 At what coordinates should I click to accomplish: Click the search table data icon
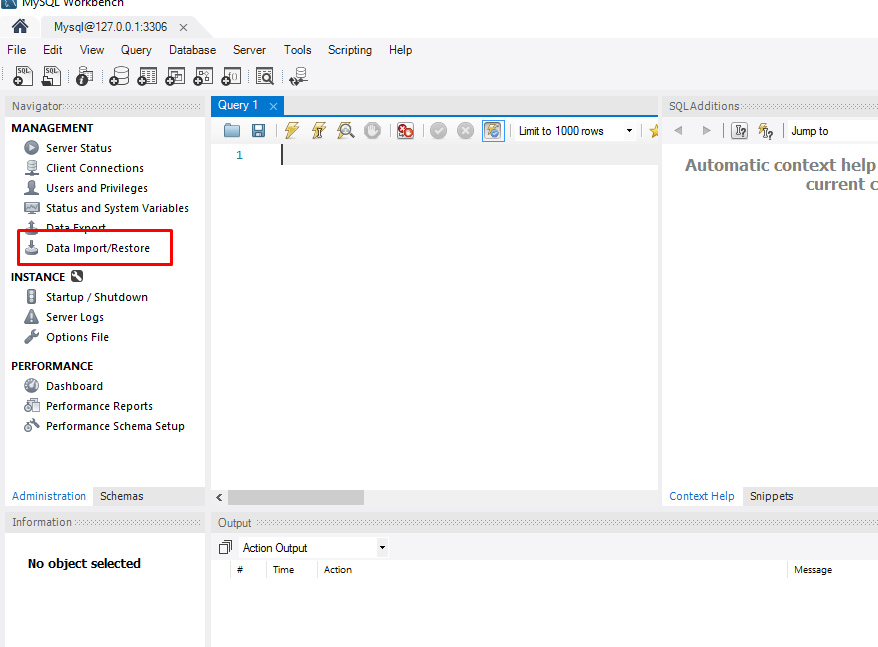pyautogui.click(x=264, y=76)
